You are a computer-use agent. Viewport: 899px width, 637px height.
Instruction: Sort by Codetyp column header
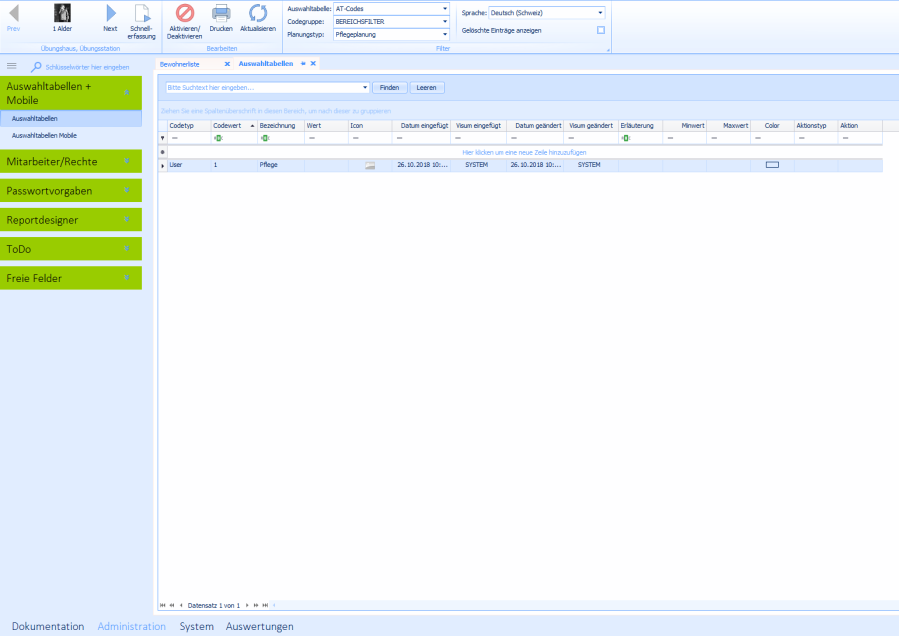[189, 126]
